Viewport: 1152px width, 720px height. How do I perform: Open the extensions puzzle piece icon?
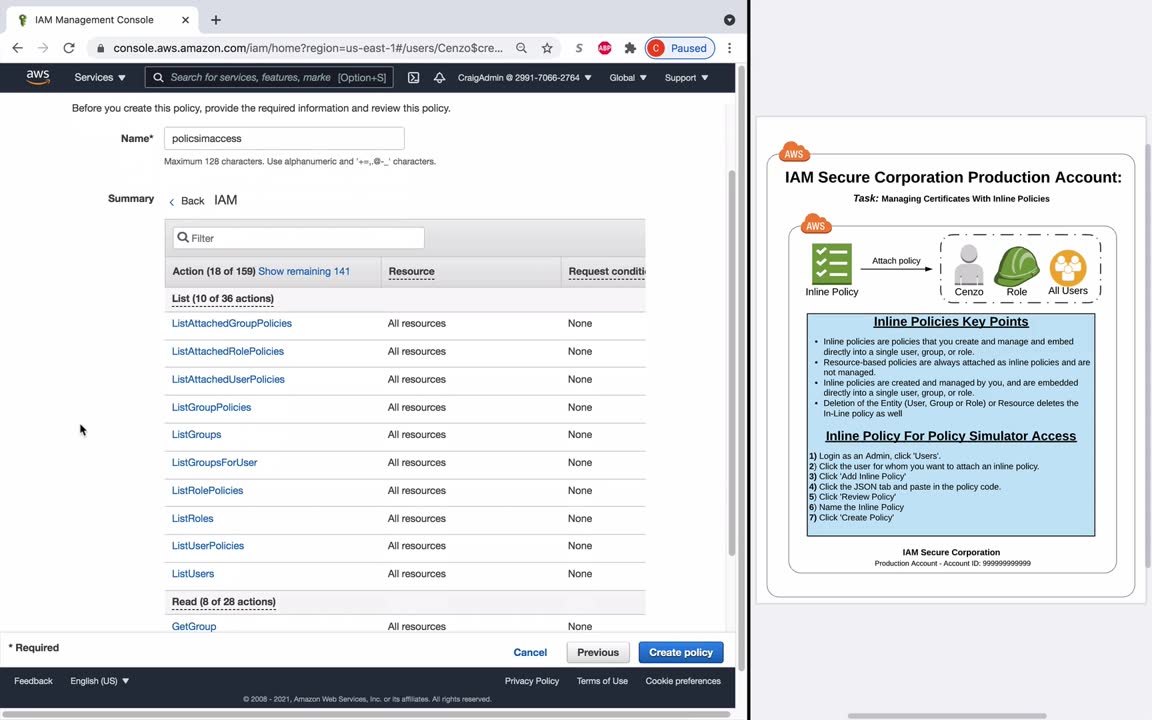tap(630, 48)
